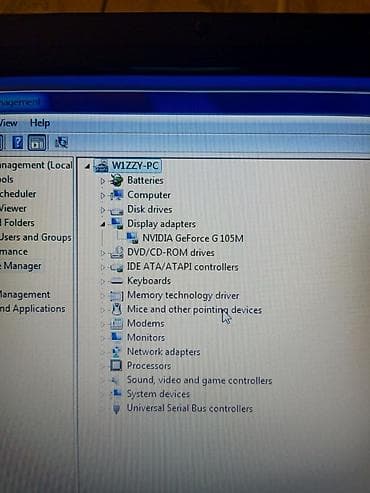The height and width of the screenshot is (493, 370).
Task: Click Universal Serial Bus controllers icon
Action: click(x=116, y=409)
